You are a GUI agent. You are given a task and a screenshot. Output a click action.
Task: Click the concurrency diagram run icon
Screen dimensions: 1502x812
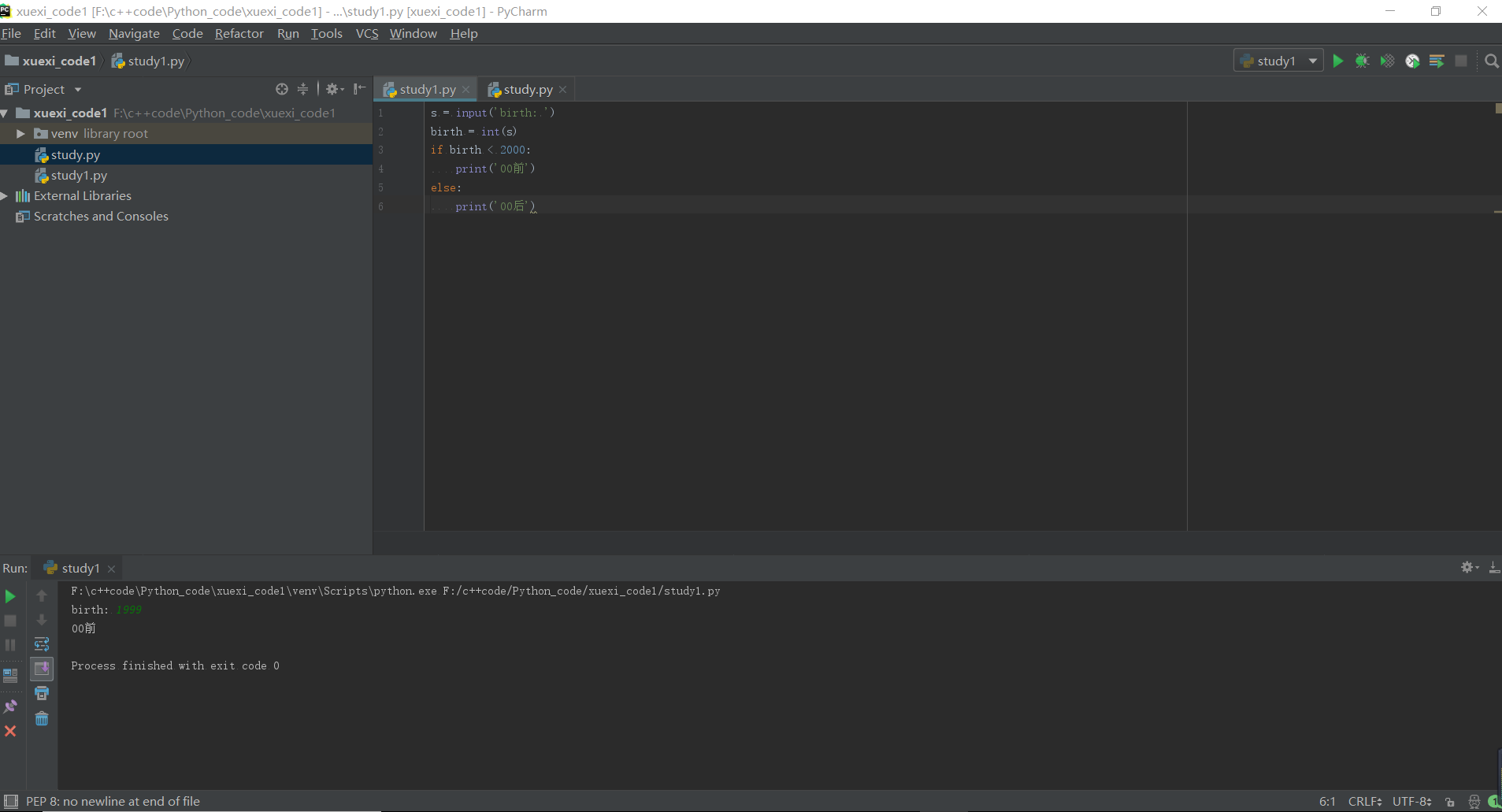[1437, 61]
